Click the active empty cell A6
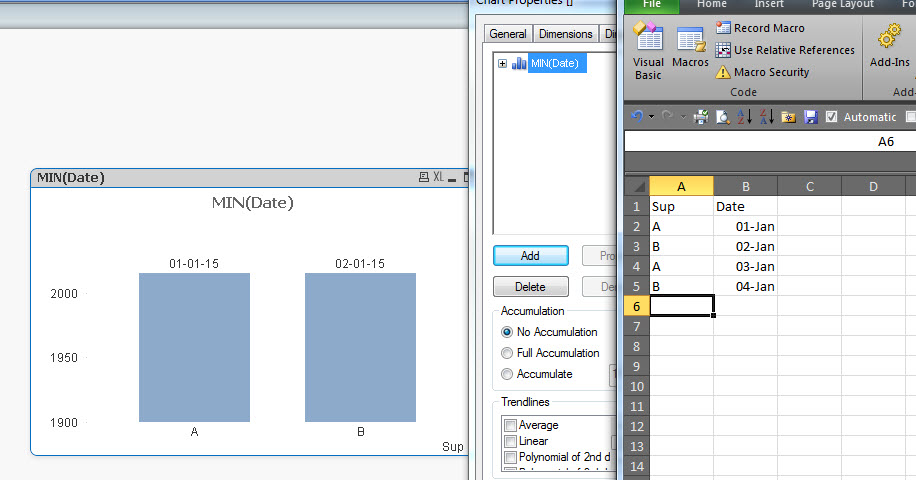This screenshot has height=480, width=916. 682,306
